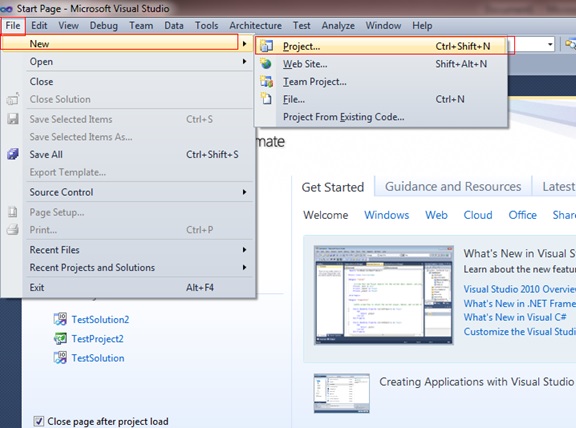Expand the Source Control submenu arrow
Screen dimensions: 576x428
(x=244, y=192)
